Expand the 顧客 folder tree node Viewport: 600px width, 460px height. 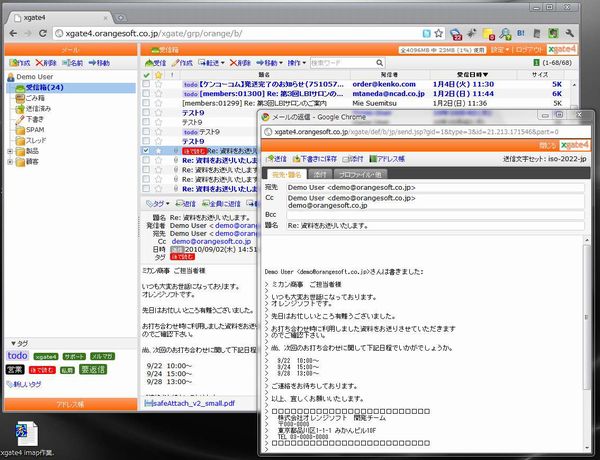pos(10,162)
